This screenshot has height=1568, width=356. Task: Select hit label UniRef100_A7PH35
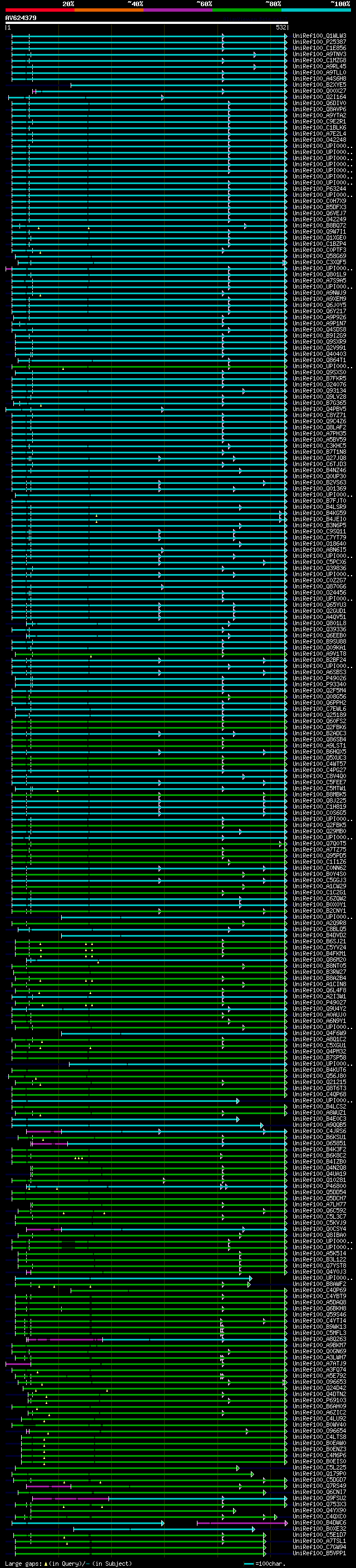319,433
